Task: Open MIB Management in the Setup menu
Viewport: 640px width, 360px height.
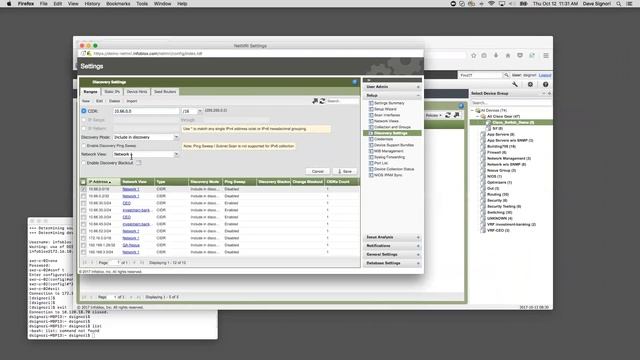Action: click(388, 151)
